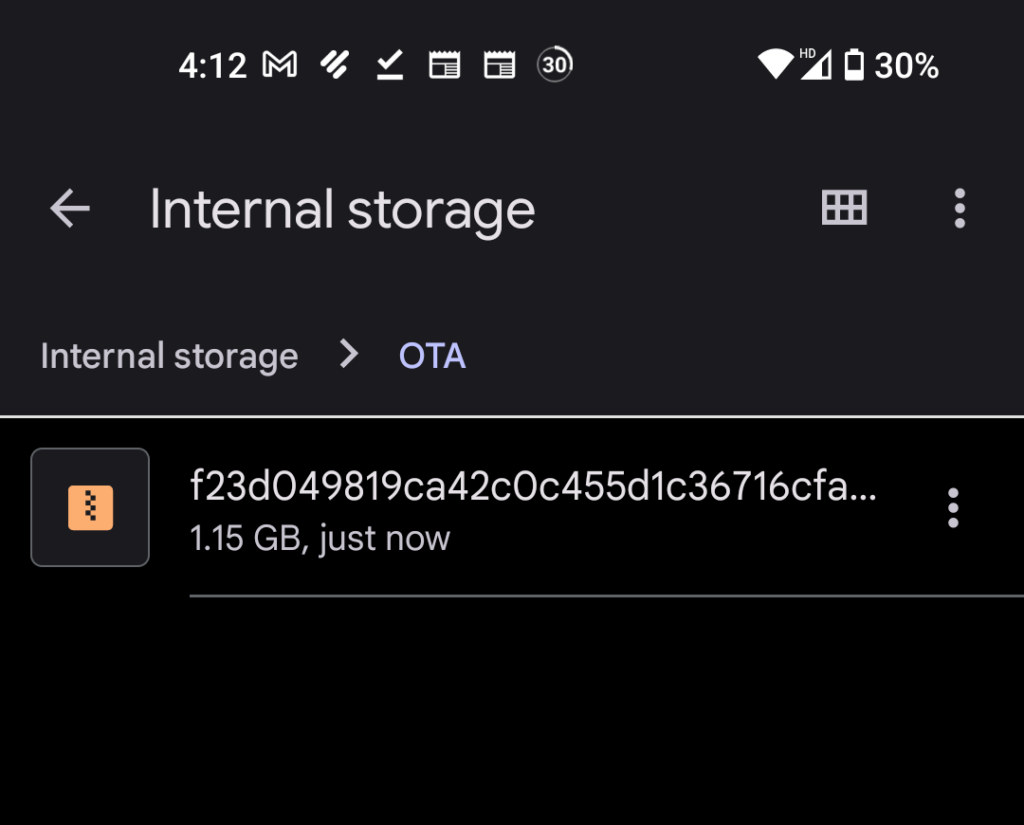
Task: Go to Internal storage breadcrumb
Action: pyautogui.click(x=169, y=356)
